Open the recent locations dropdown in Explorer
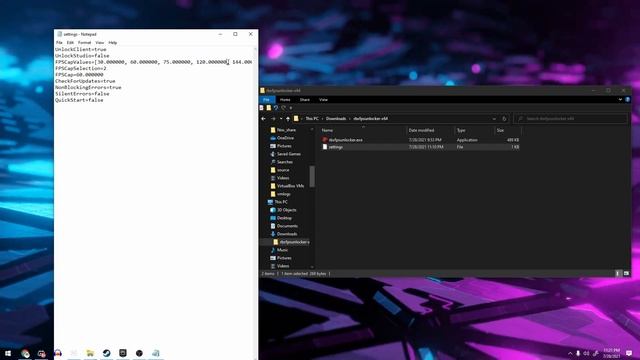 click(x=281, y=119)
